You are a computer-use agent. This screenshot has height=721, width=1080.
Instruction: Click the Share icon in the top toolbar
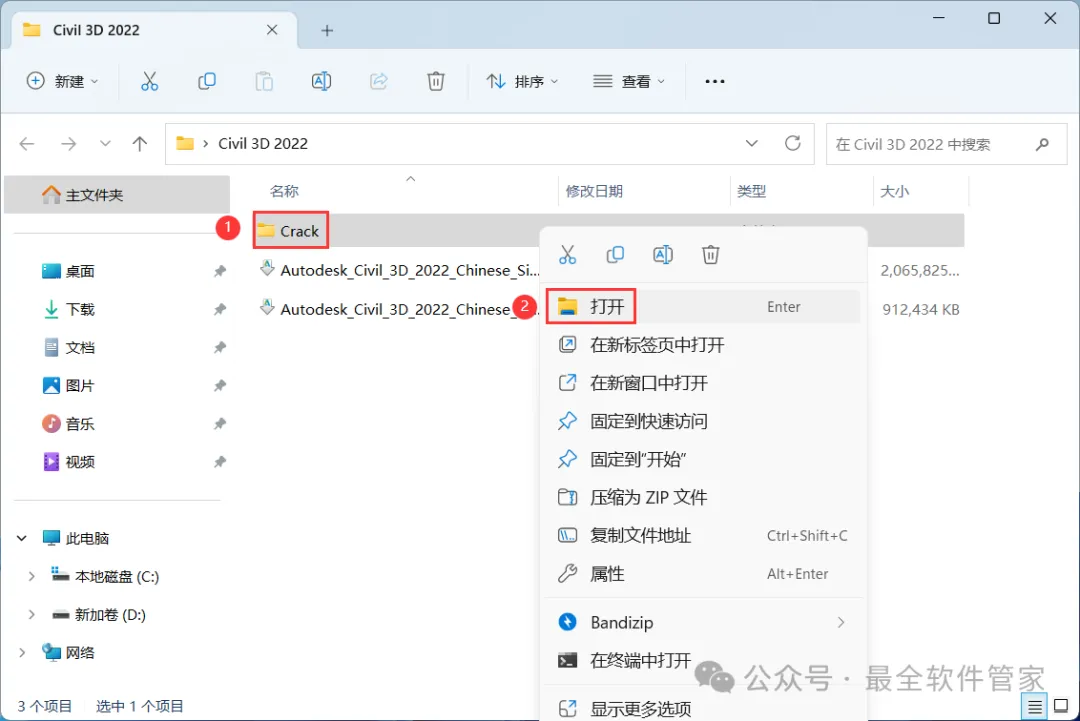click(x=378, y=81)
